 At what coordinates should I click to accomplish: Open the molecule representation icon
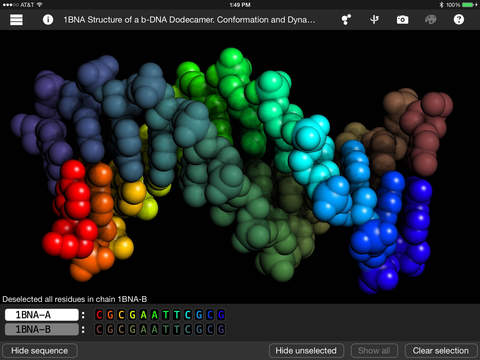(346, 20)
